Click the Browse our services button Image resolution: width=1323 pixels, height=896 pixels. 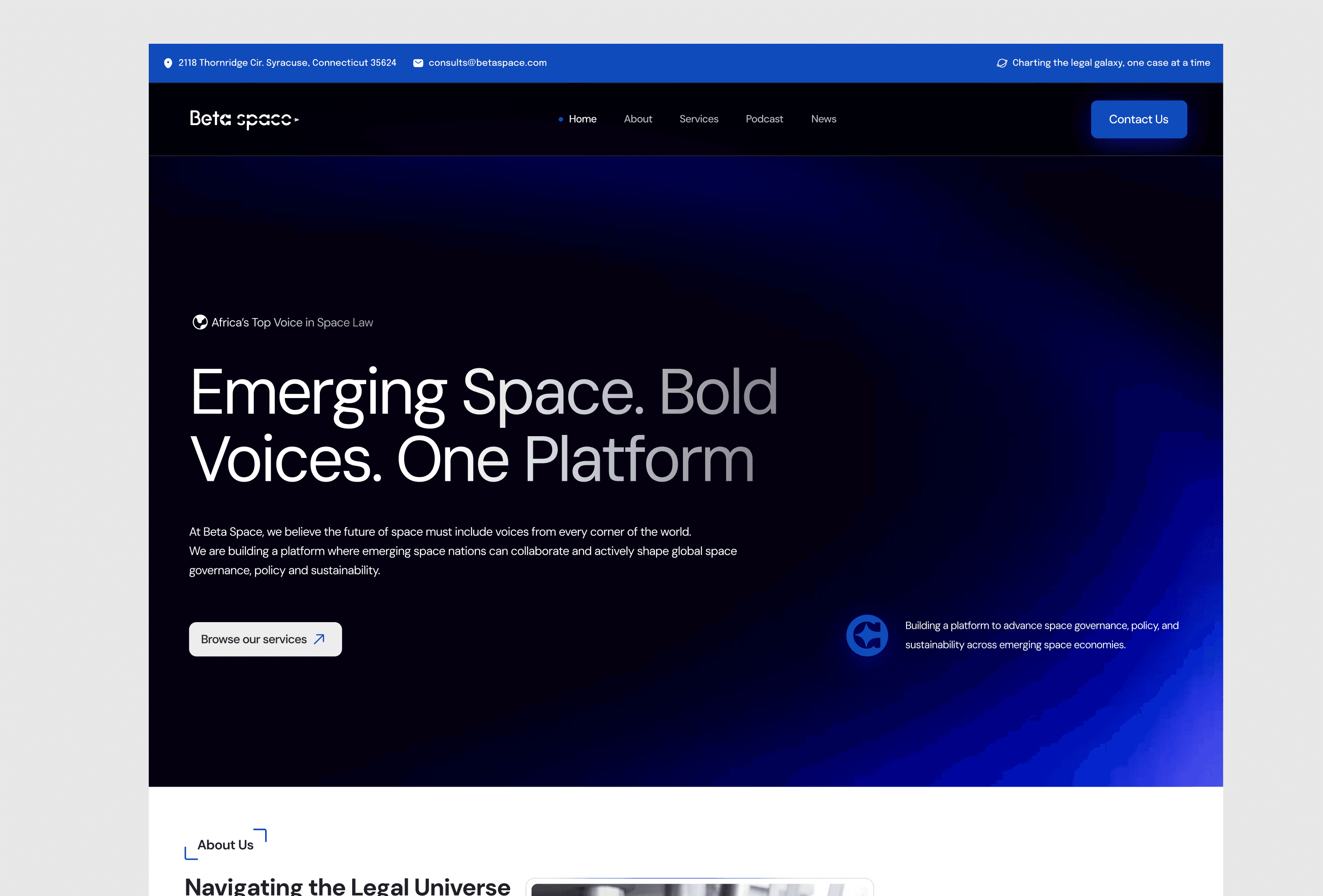265,639
